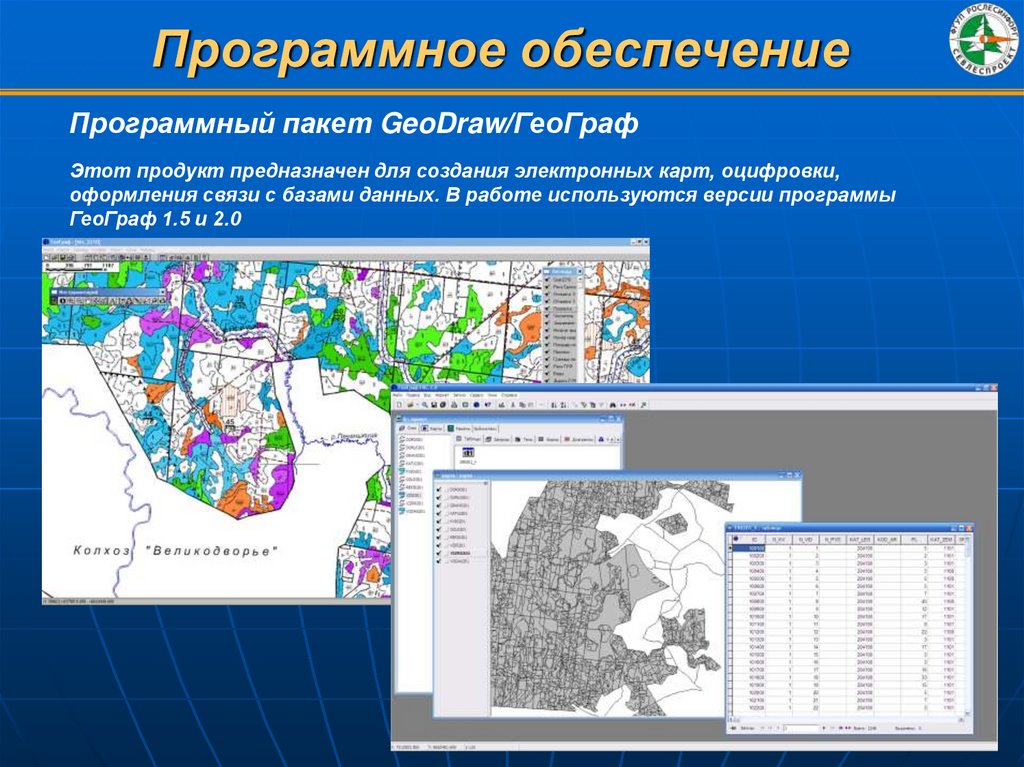This screenshot has width=1024, height=767.
Task: Switch to the Запросы tab in project window
Action: pos(497,439)
